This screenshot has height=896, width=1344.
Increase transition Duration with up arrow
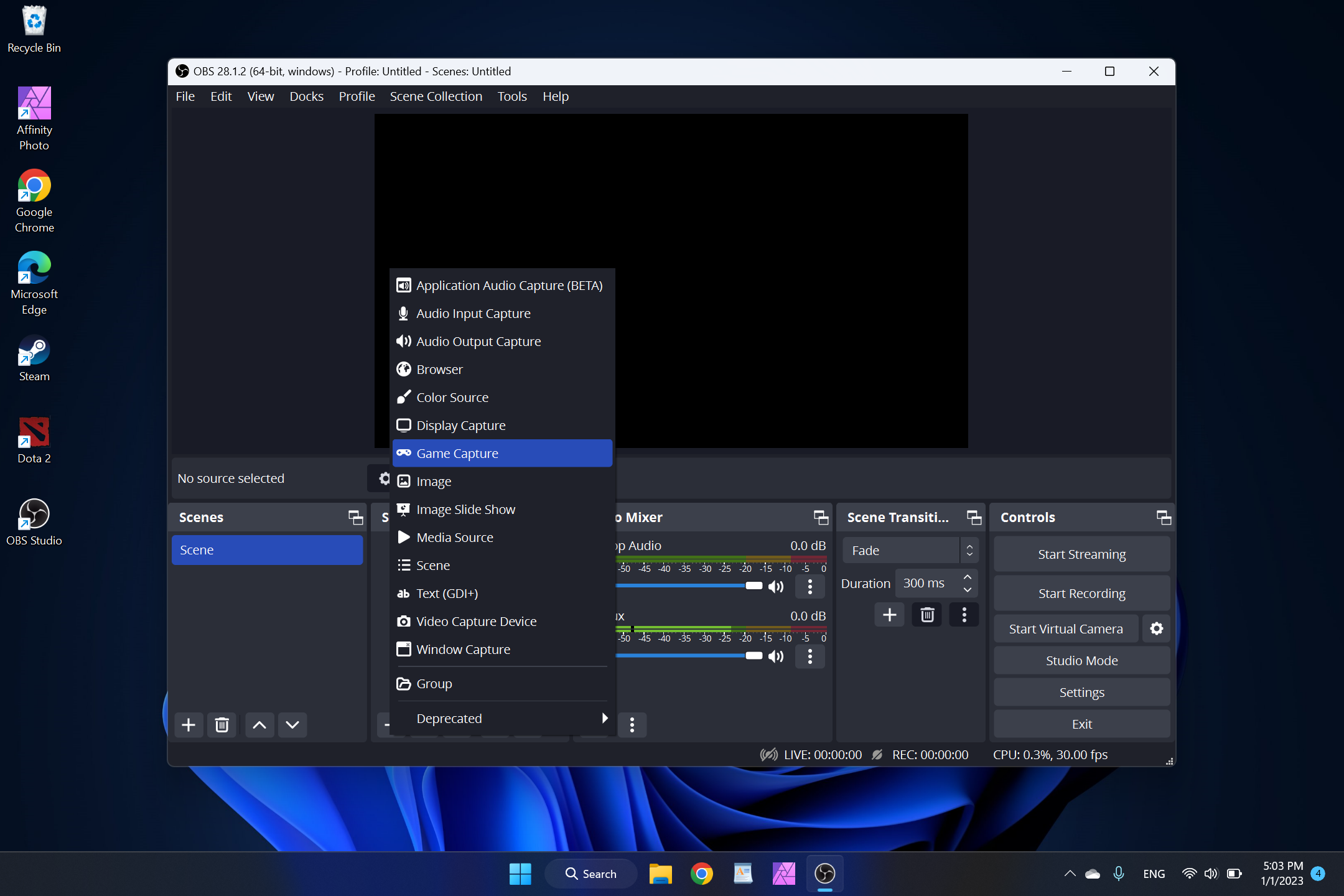pos(967,577)
